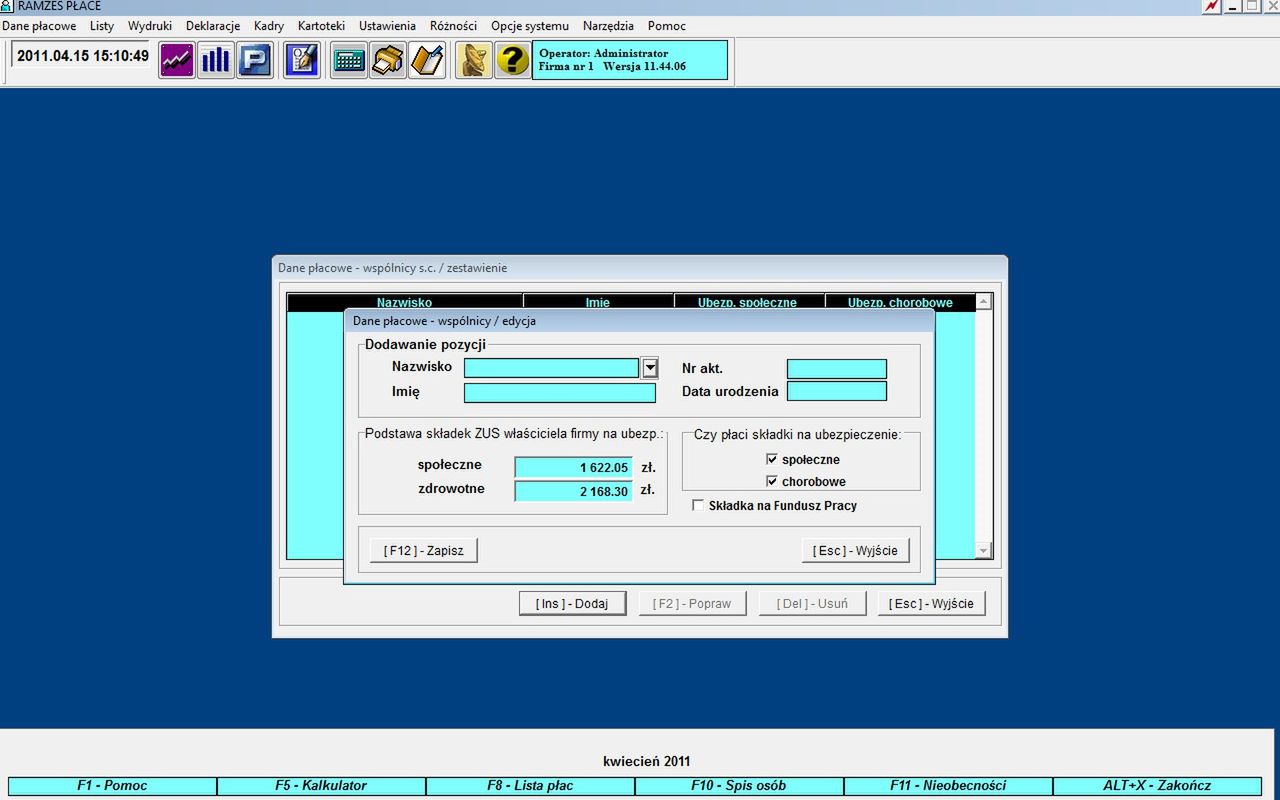Focus the Nr akt. input field
The width and height of the screenshot is (1280, 800).
837,369
